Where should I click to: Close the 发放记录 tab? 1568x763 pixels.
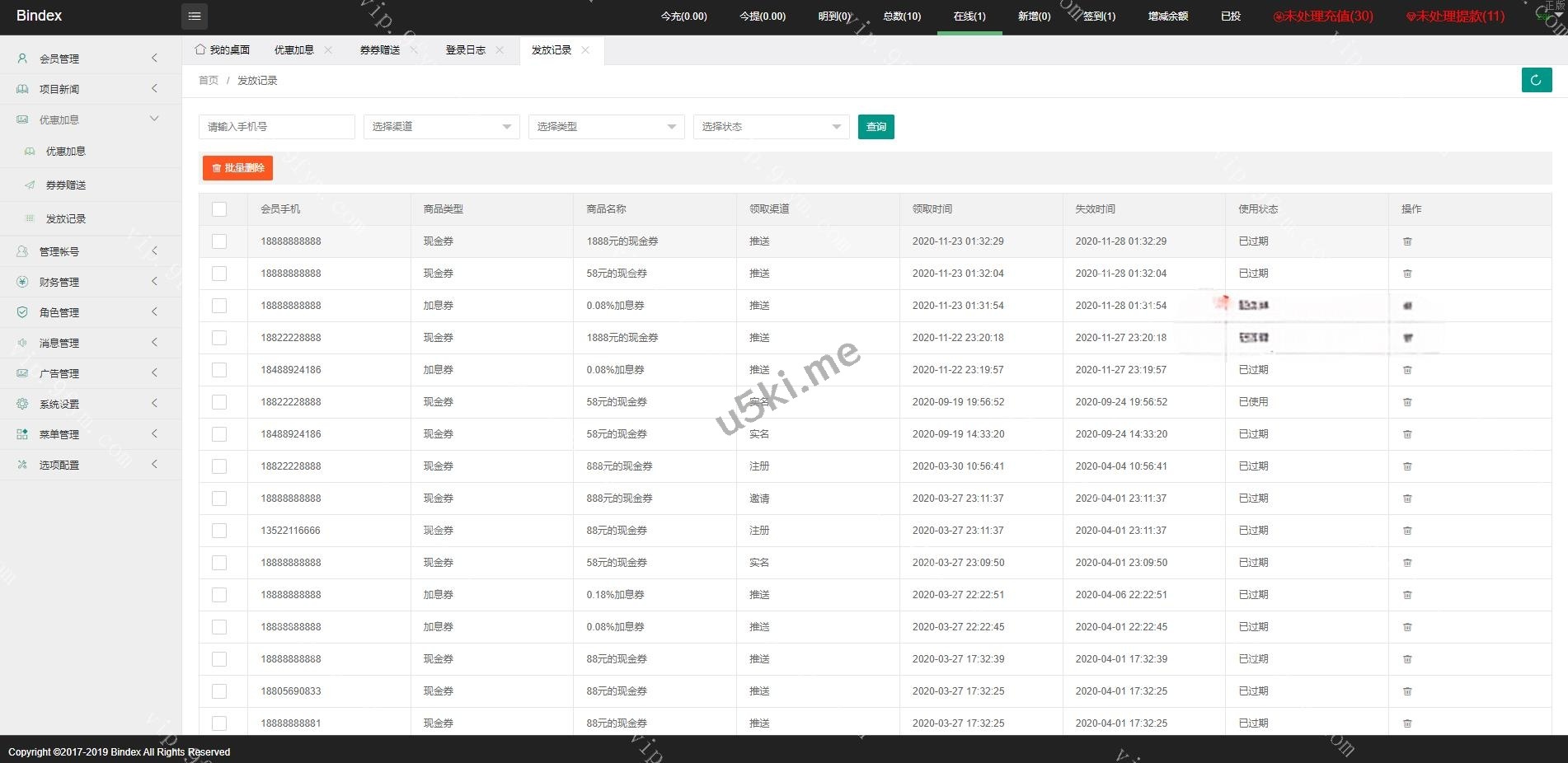(x=585, y=50)
